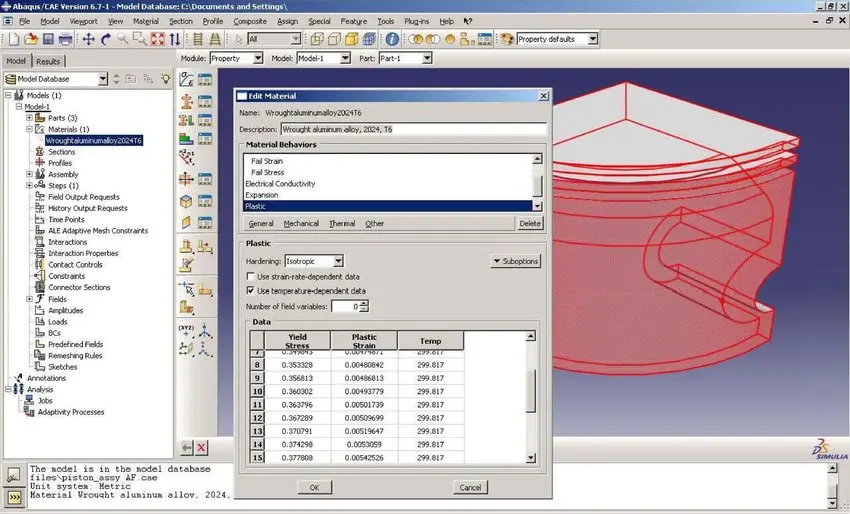
Task: Open the Material menu
Action: pos(146,21)
